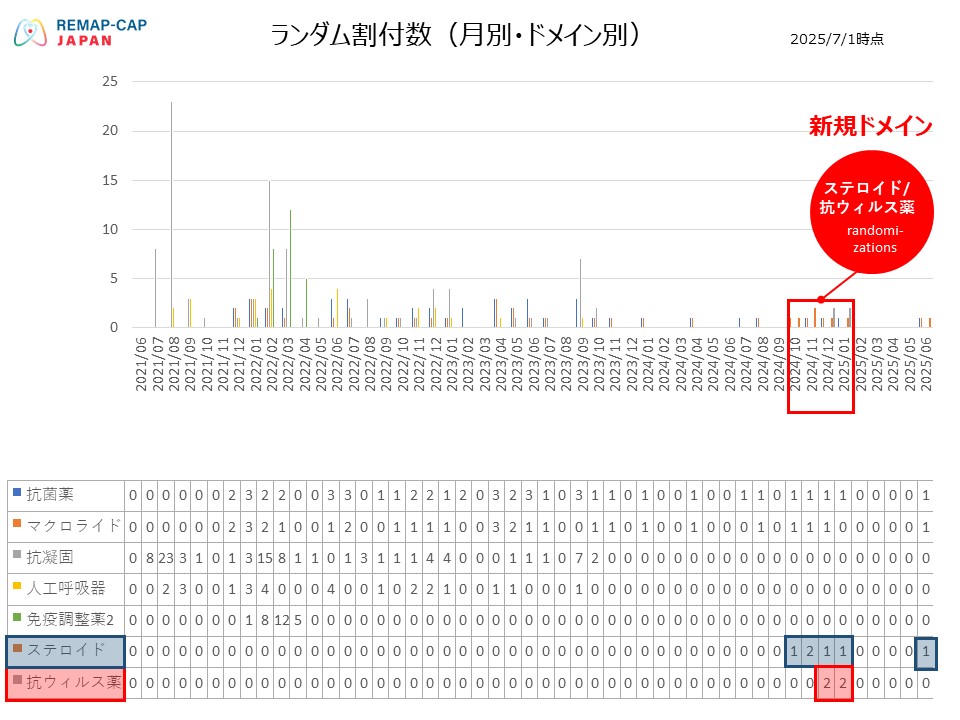Select the red ステロイド/抗ウィルス薬 callout circle
Screen dimensions: 960x720
872,212
